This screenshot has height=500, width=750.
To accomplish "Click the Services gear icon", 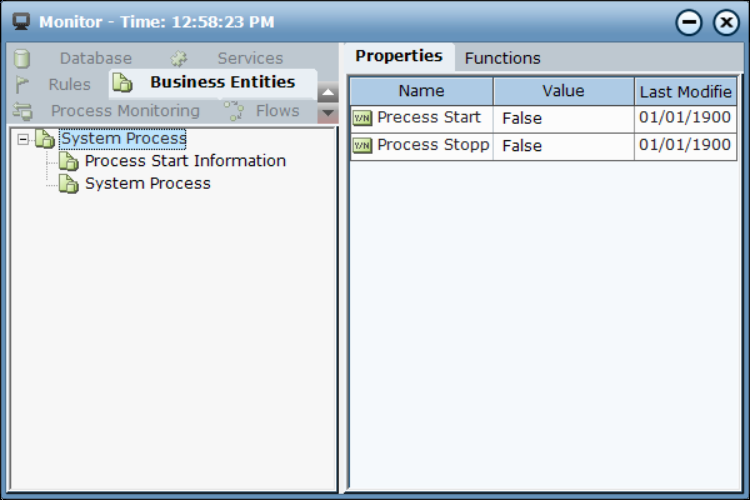I will [x=179, y=59].
